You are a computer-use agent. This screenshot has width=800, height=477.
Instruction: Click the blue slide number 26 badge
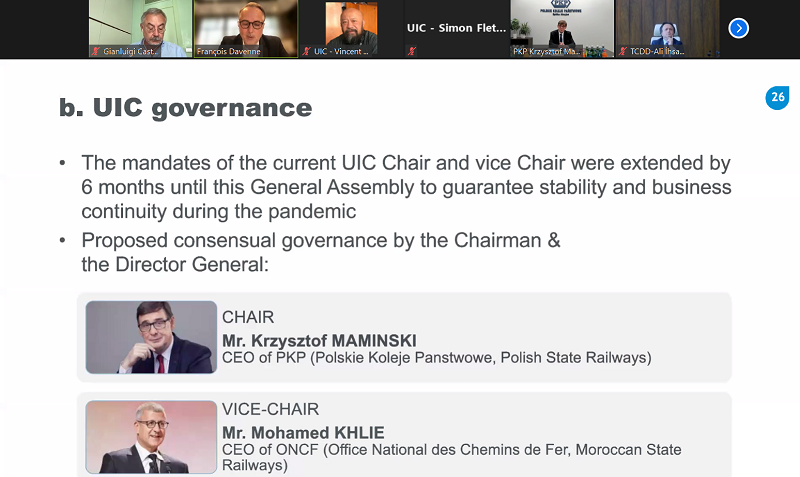(777, 97)
